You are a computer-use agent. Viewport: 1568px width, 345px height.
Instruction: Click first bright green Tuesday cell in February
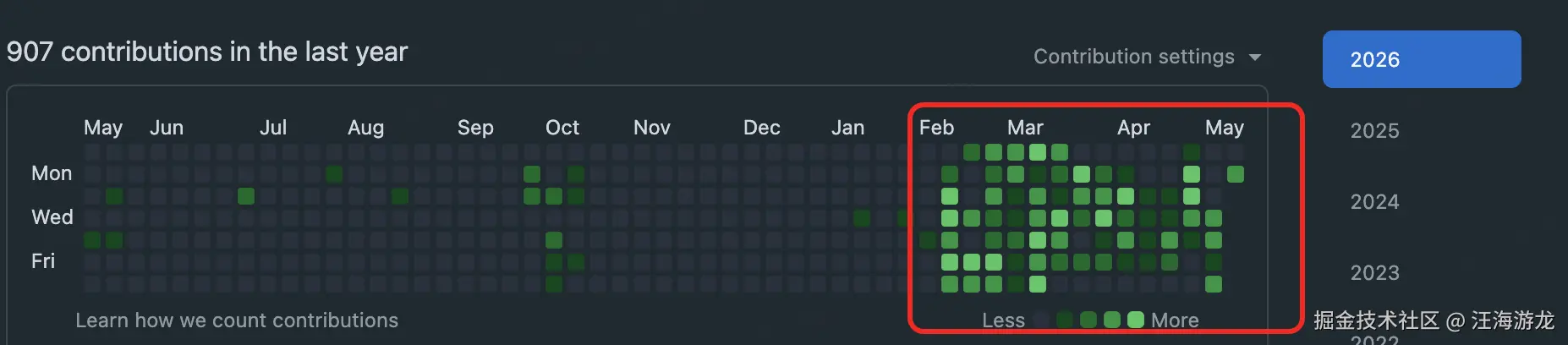950,196
